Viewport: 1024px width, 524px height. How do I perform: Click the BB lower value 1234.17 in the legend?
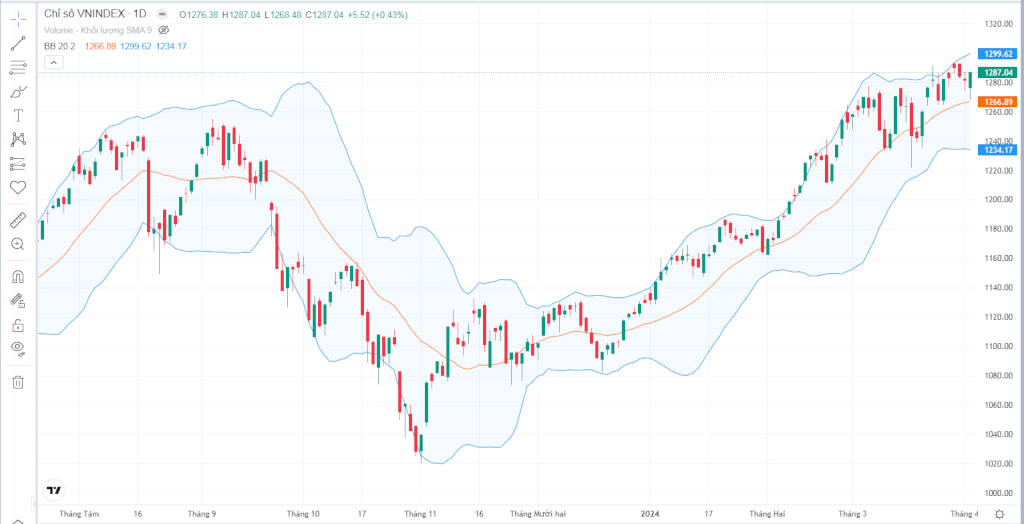(171, 46)
